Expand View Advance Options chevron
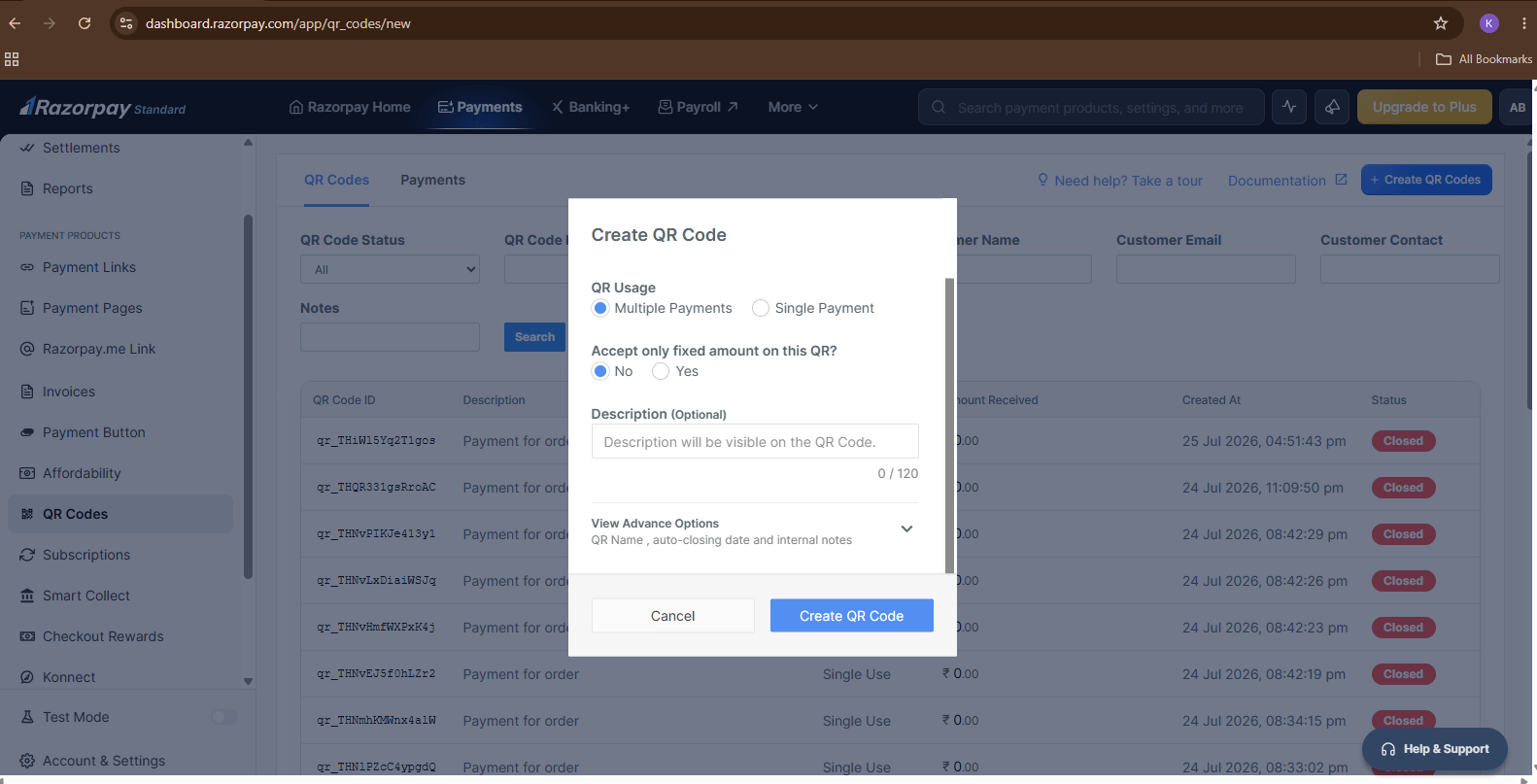Image resolution: width=1537 pixels, height=784 pixels. (906, 529)
